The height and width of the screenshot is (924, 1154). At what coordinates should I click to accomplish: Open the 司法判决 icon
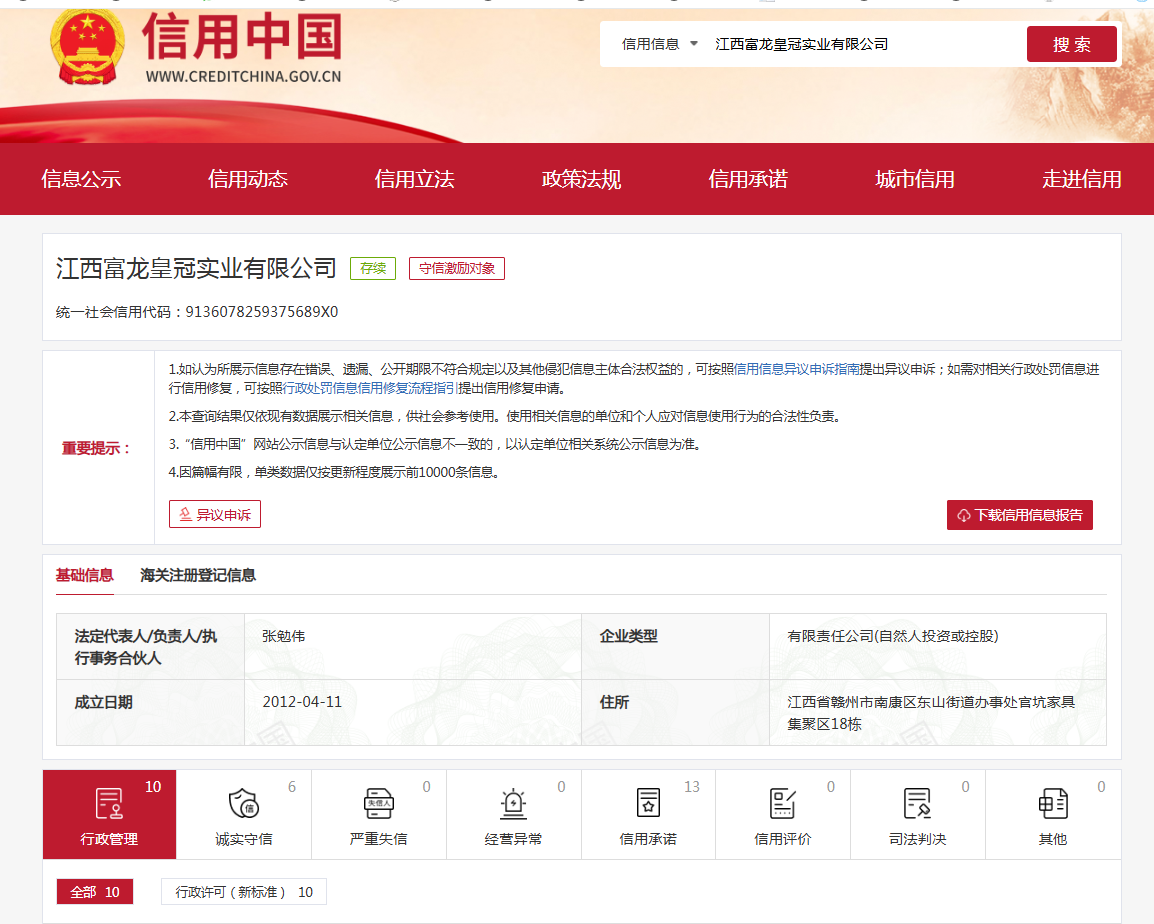click(x=917, y=804)
